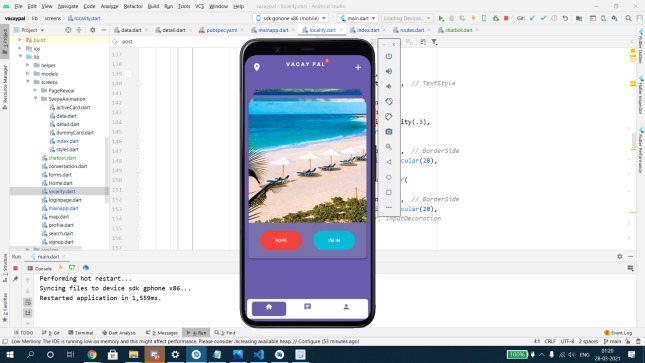
Task: Open Event Log
Action: pyautogui.click(x=618, y=333)
